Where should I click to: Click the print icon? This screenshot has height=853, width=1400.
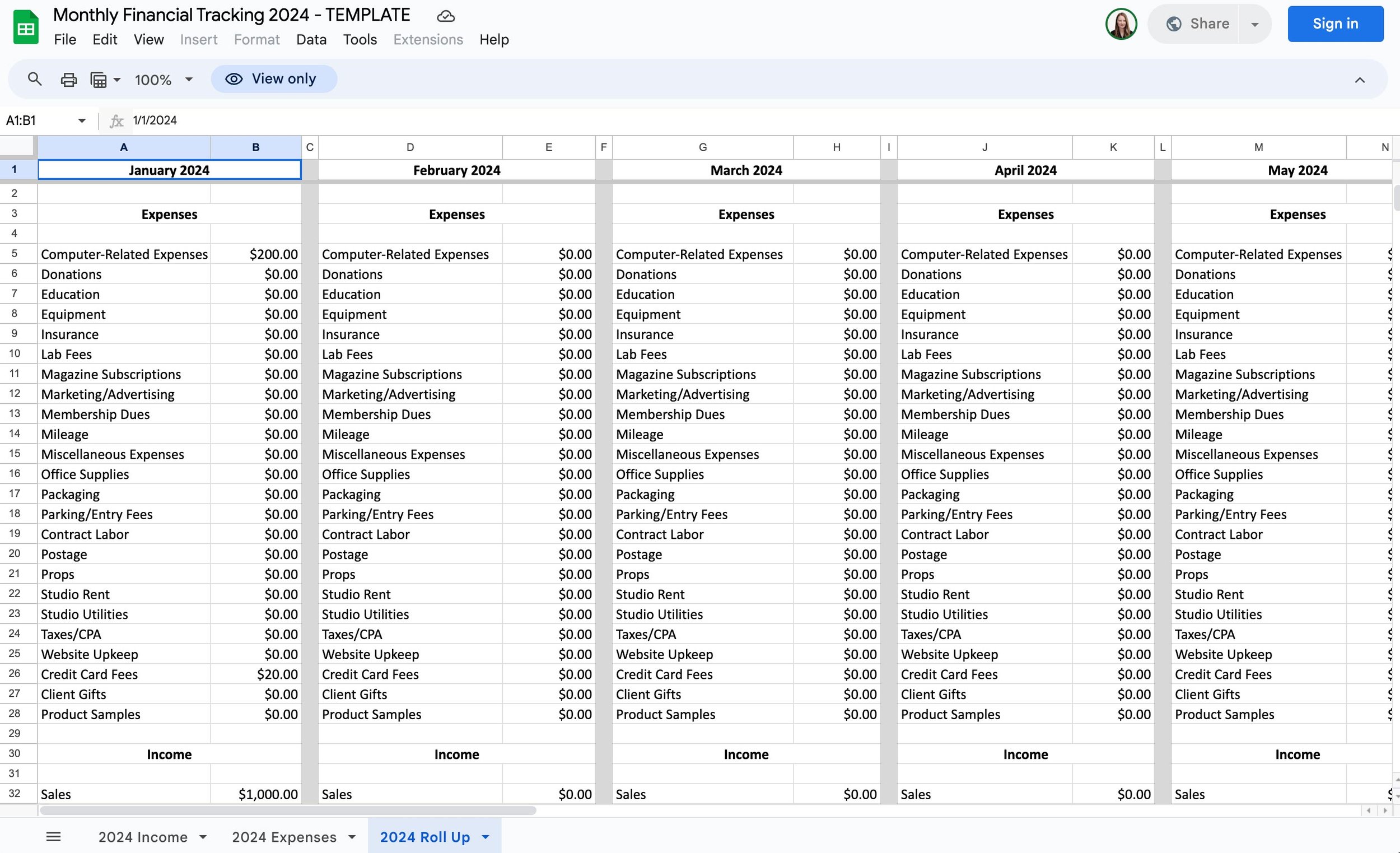pos(69,80)
